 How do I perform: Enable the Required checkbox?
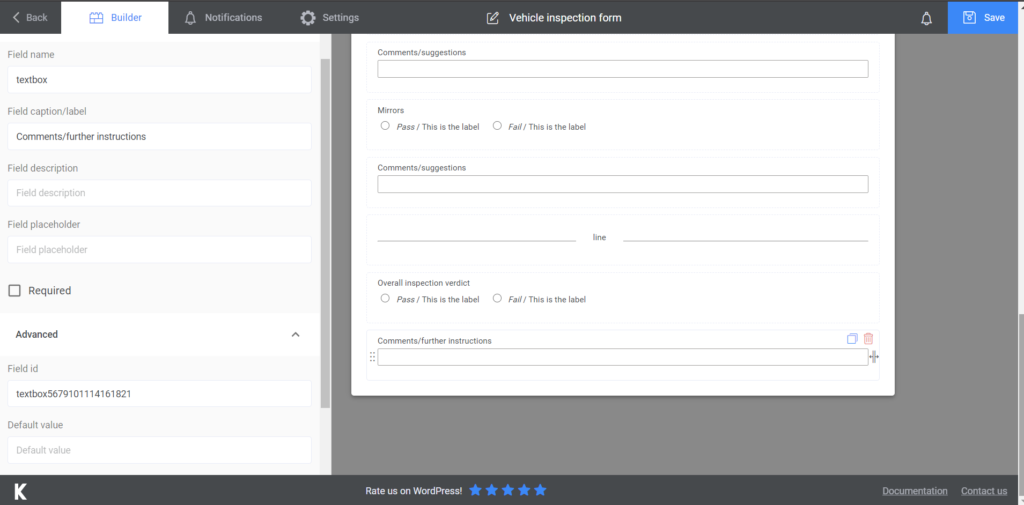tap(14, 290)
